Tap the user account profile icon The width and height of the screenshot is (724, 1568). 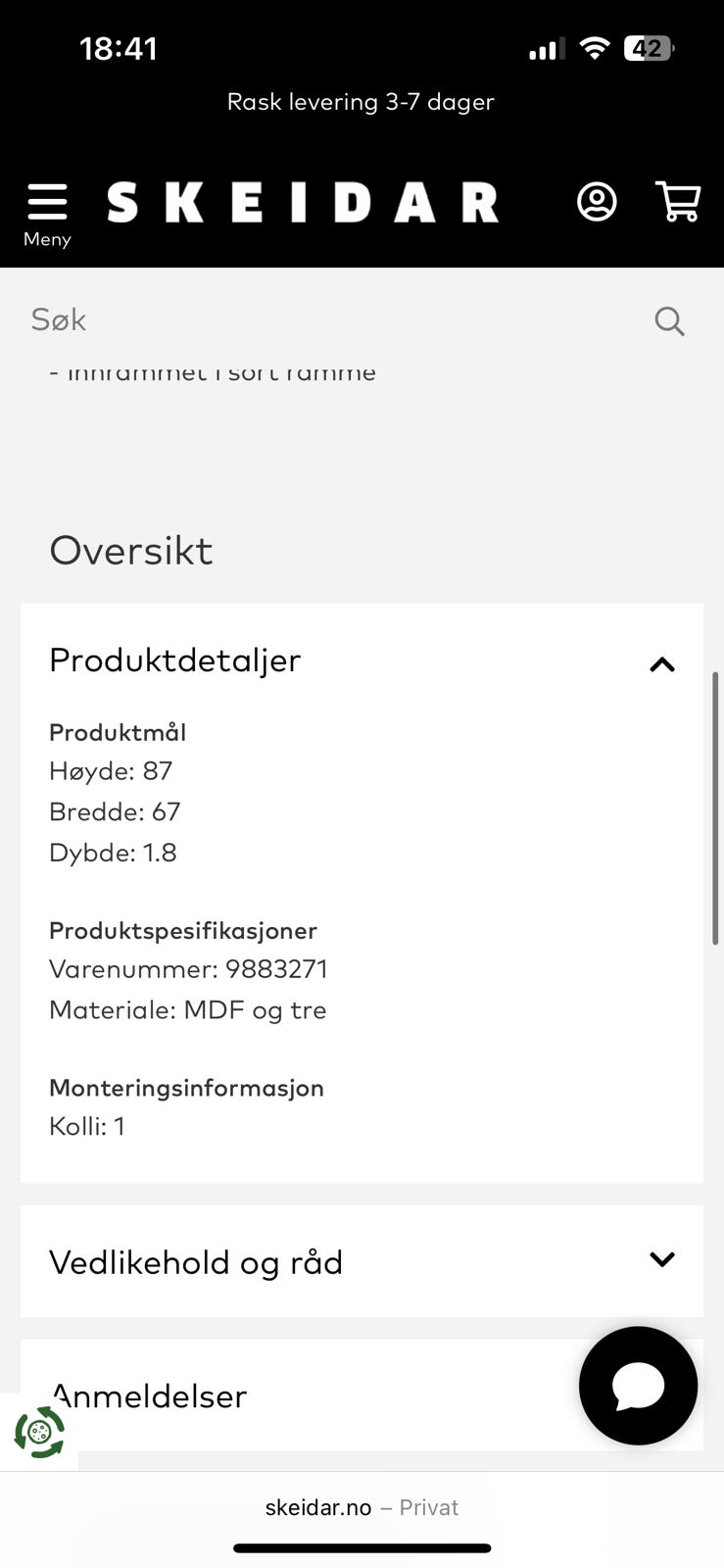click(597, 202)
